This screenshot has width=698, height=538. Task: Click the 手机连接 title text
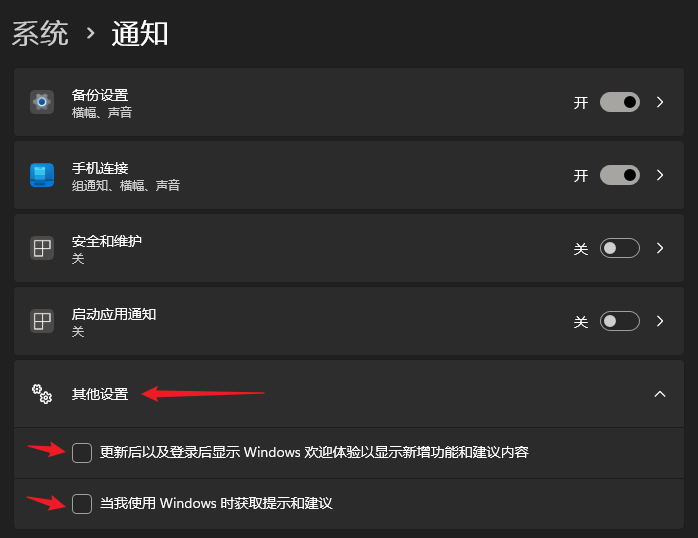[100, 168]
